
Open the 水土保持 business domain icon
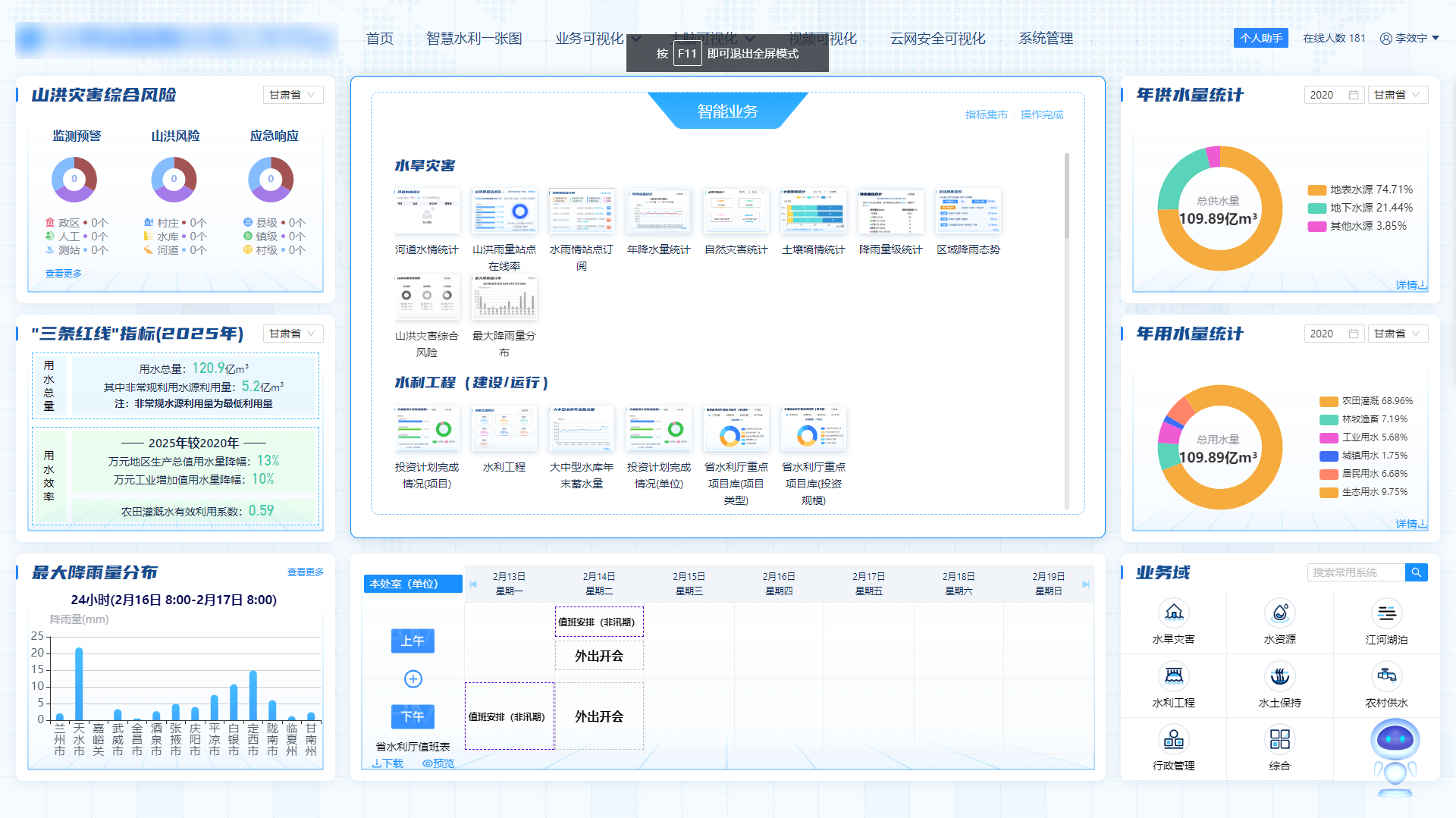coord(1280,676)
